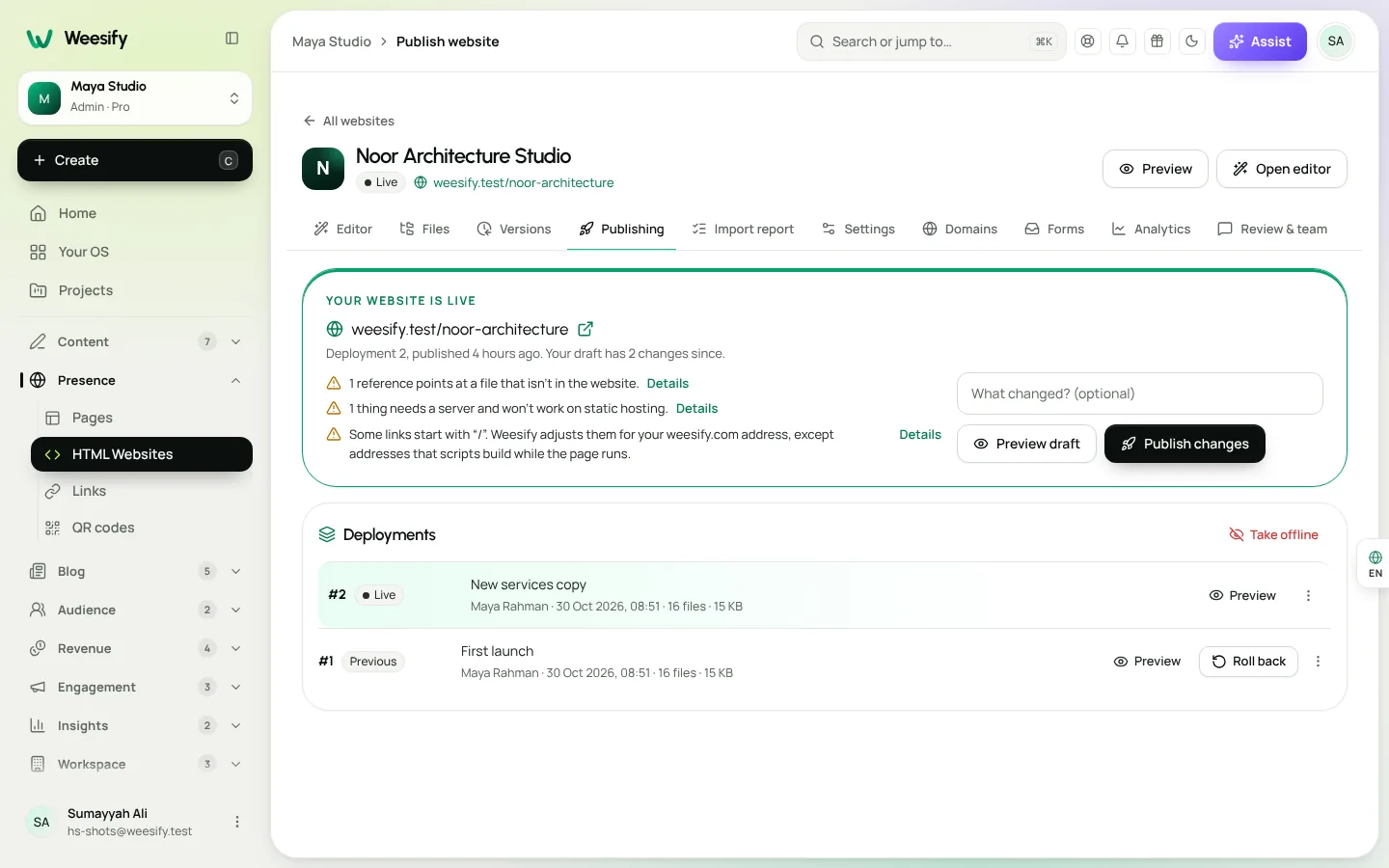Click the Search or jump to box
The height and width of the screenshot is (868, 1389).
pyautogui.click(x=931, y=41)
